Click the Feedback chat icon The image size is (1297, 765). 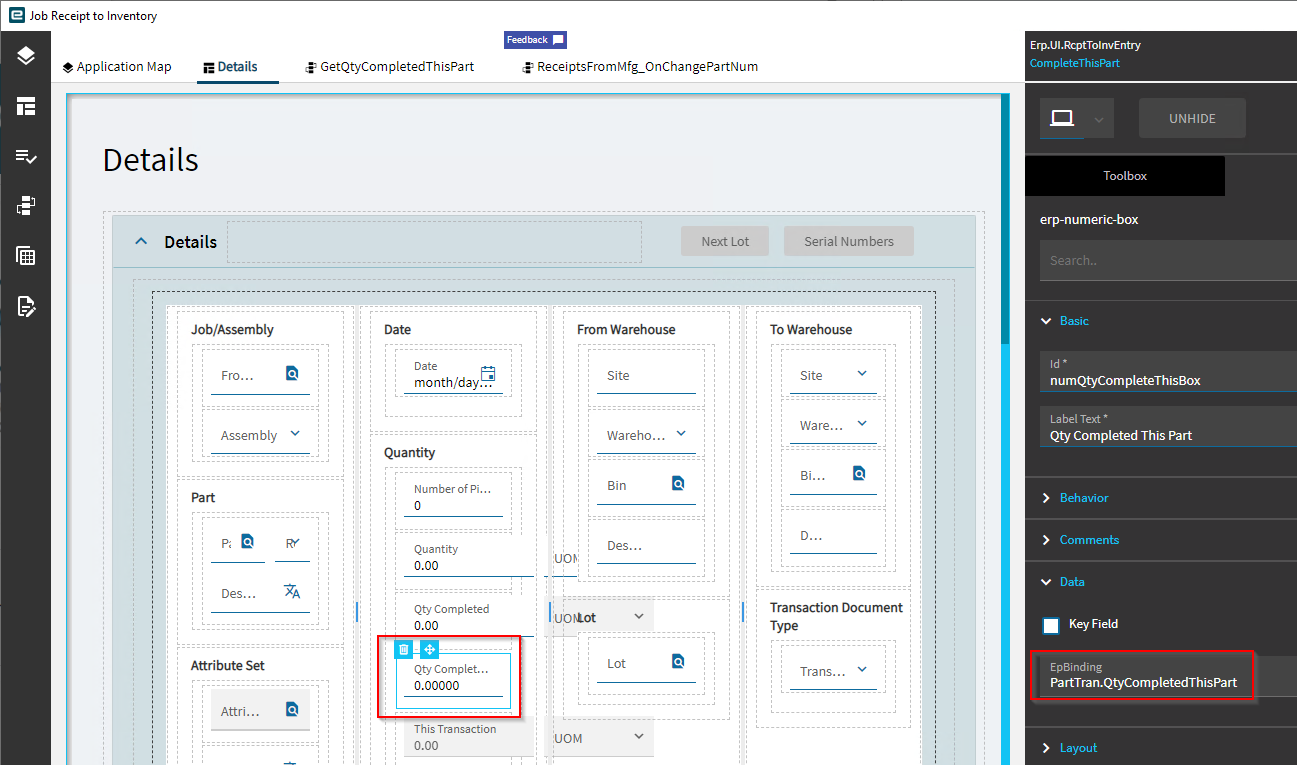[558, 40]
